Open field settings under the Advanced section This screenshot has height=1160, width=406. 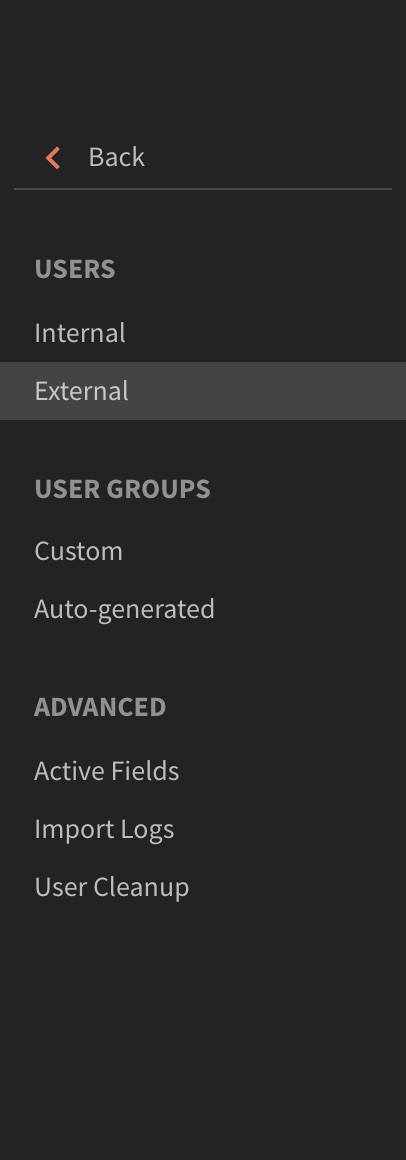[106, 771]
